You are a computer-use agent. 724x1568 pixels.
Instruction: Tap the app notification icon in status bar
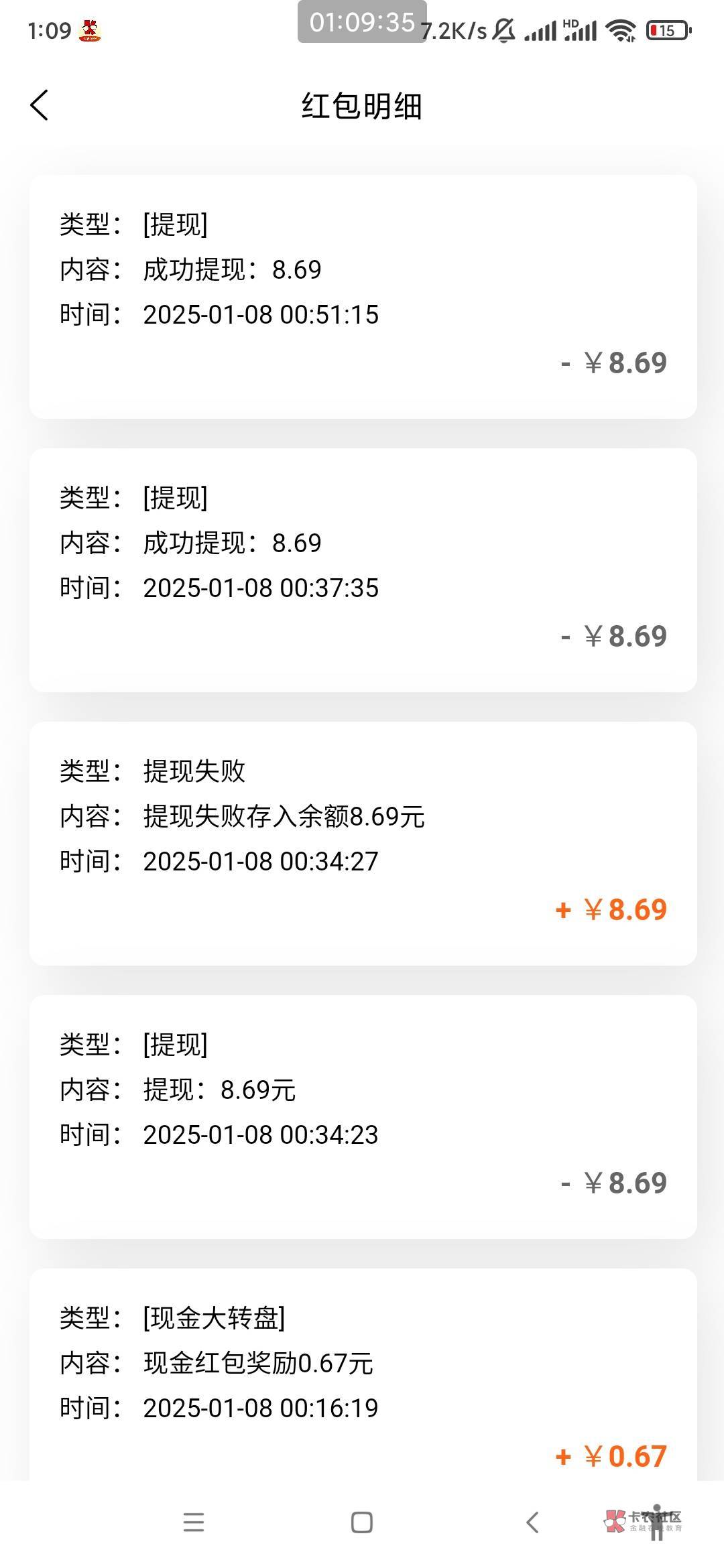pos(90,30)
